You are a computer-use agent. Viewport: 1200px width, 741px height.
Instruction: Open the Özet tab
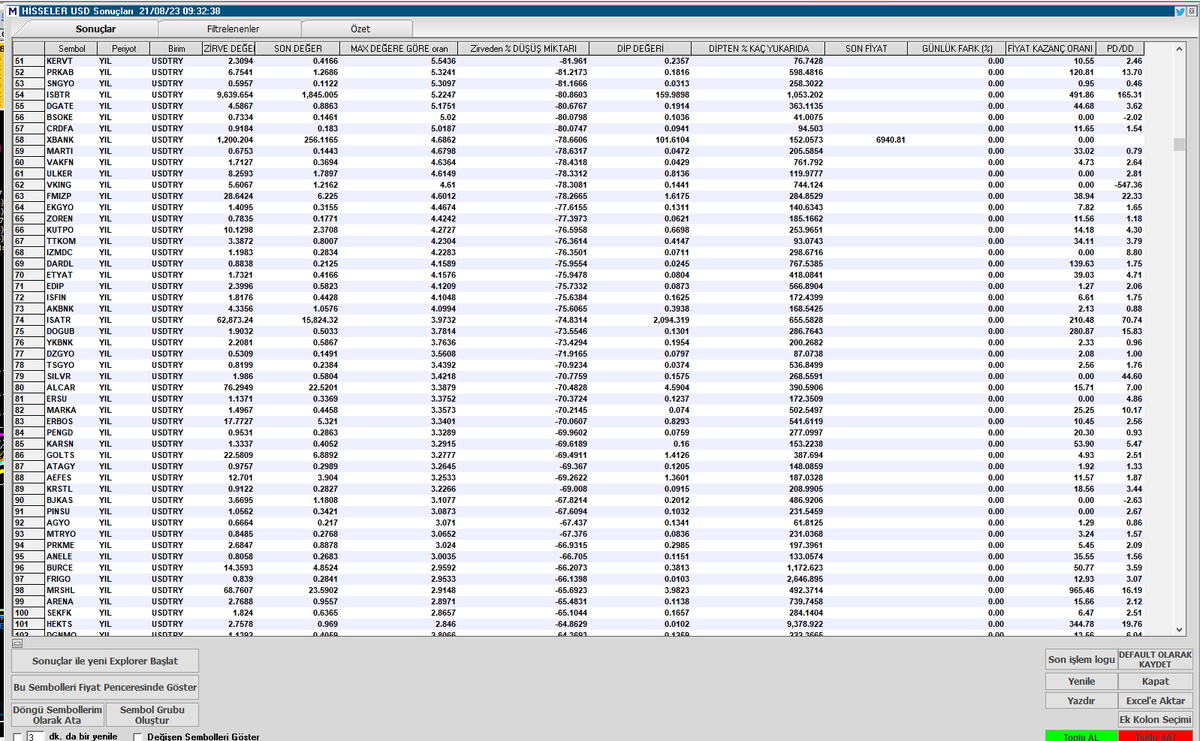pos(356,29)
